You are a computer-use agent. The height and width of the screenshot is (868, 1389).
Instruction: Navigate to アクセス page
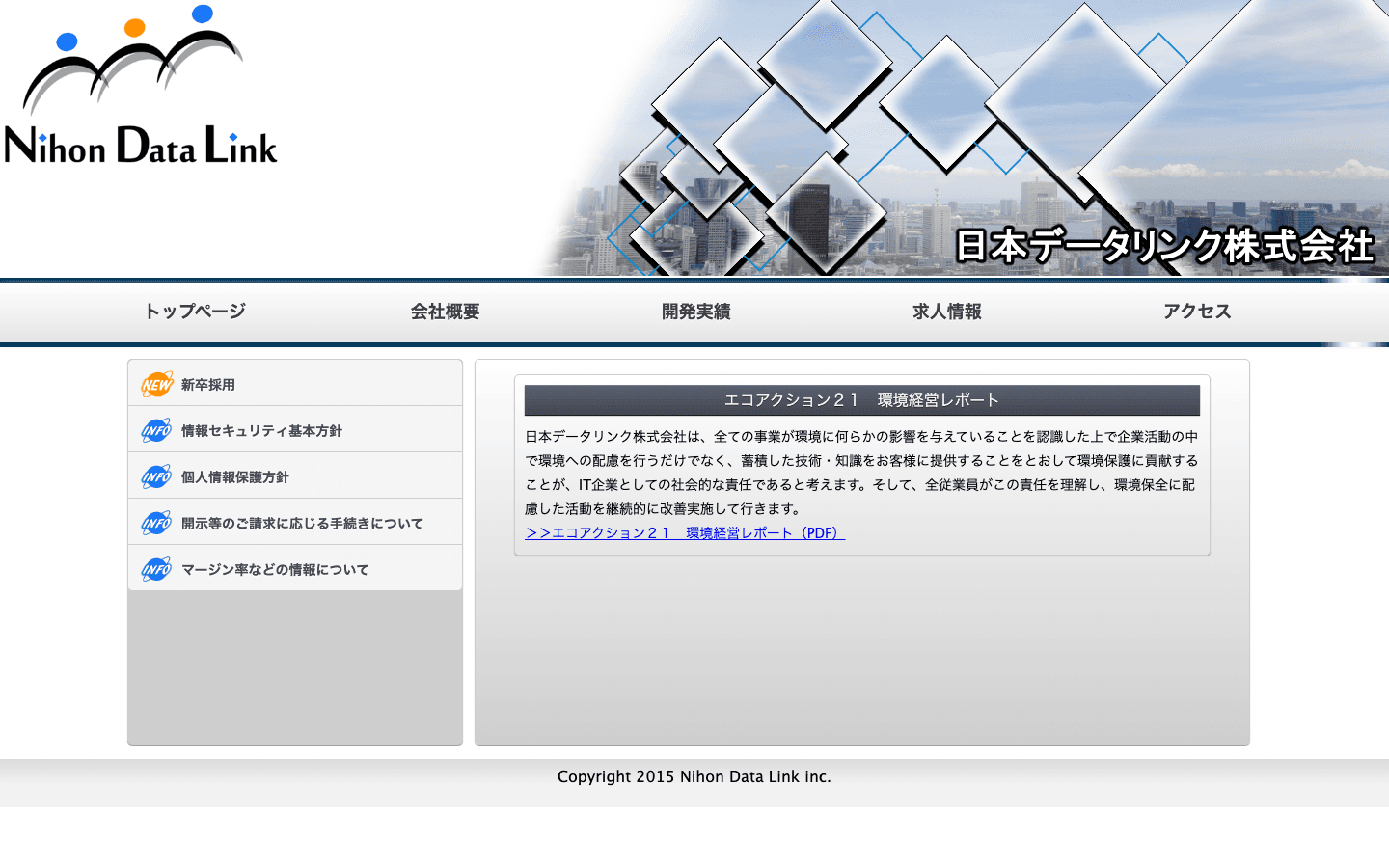click(1198, 312)
